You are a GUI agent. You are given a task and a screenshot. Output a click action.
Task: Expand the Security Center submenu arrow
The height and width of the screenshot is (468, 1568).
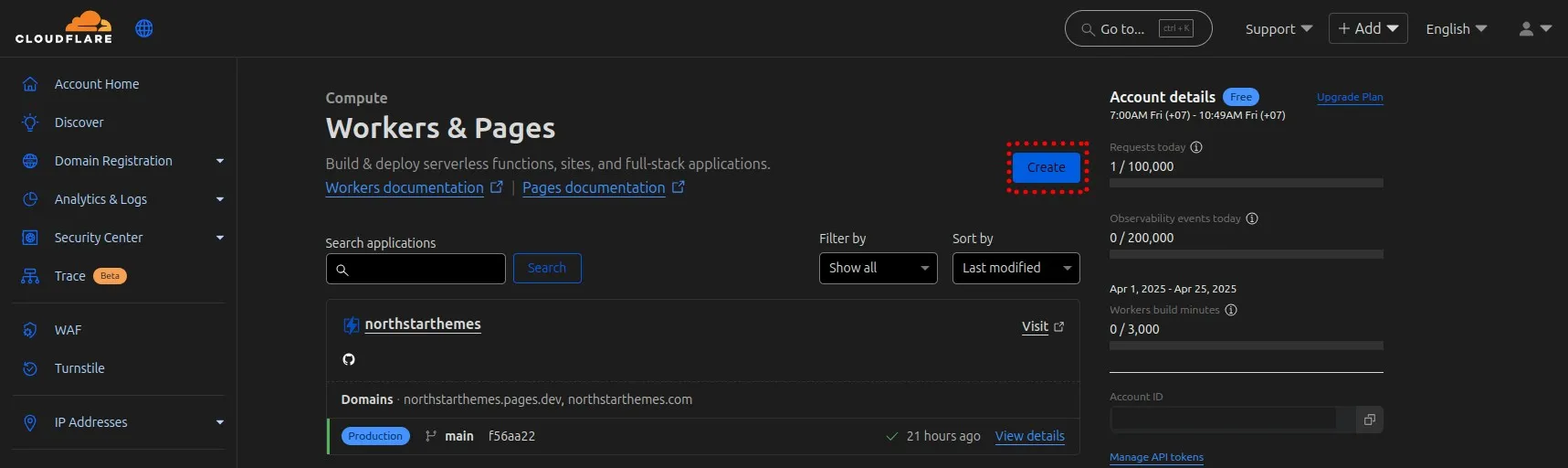(220, 238)
